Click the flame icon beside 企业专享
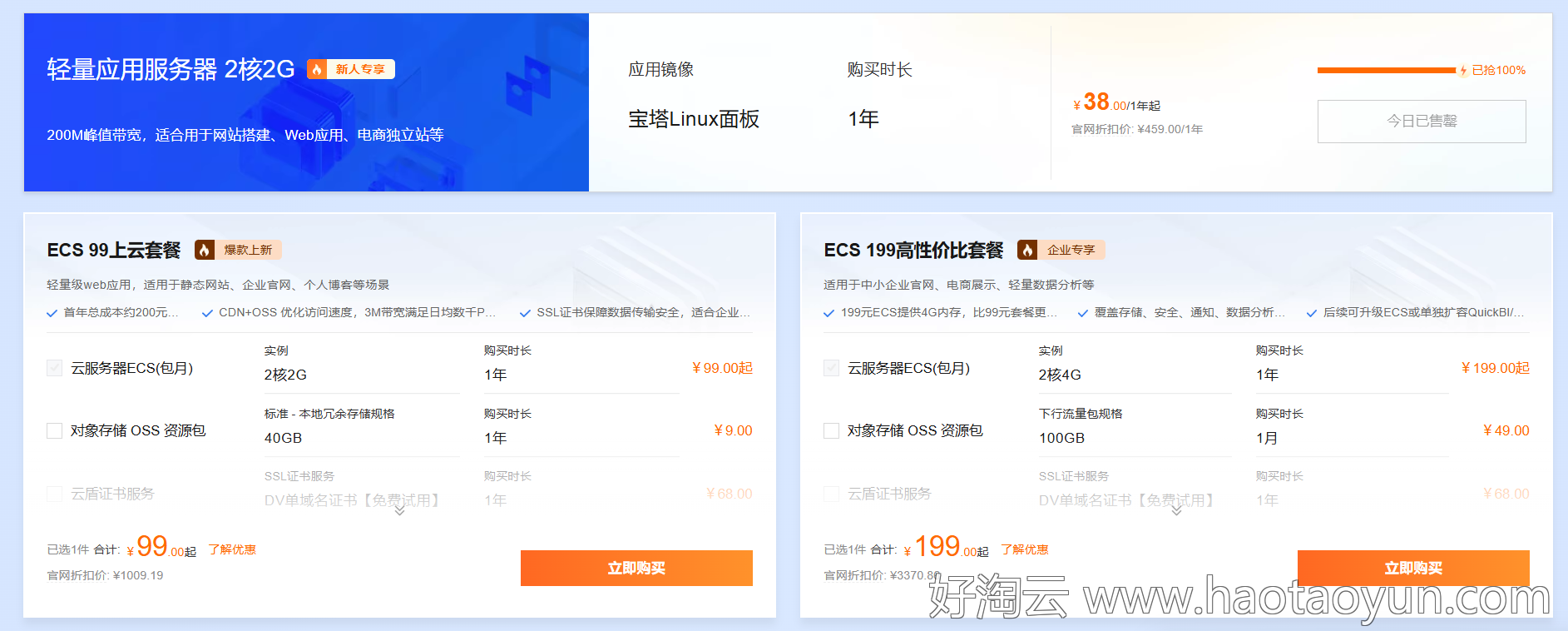 coord(1027,250)
